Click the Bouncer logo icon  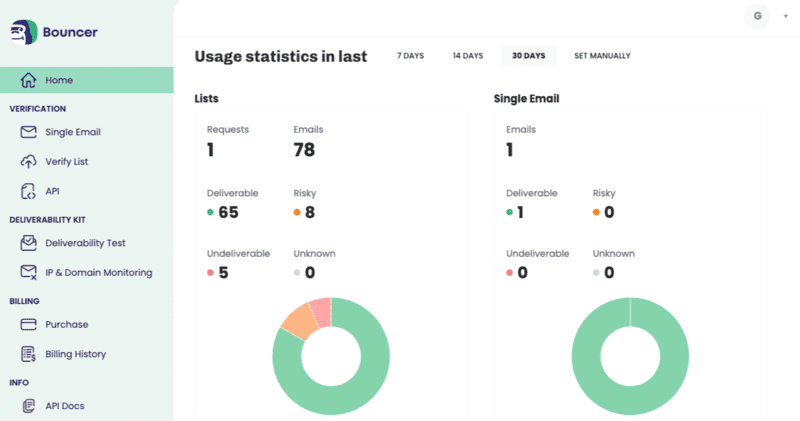[x=25, y=32]
